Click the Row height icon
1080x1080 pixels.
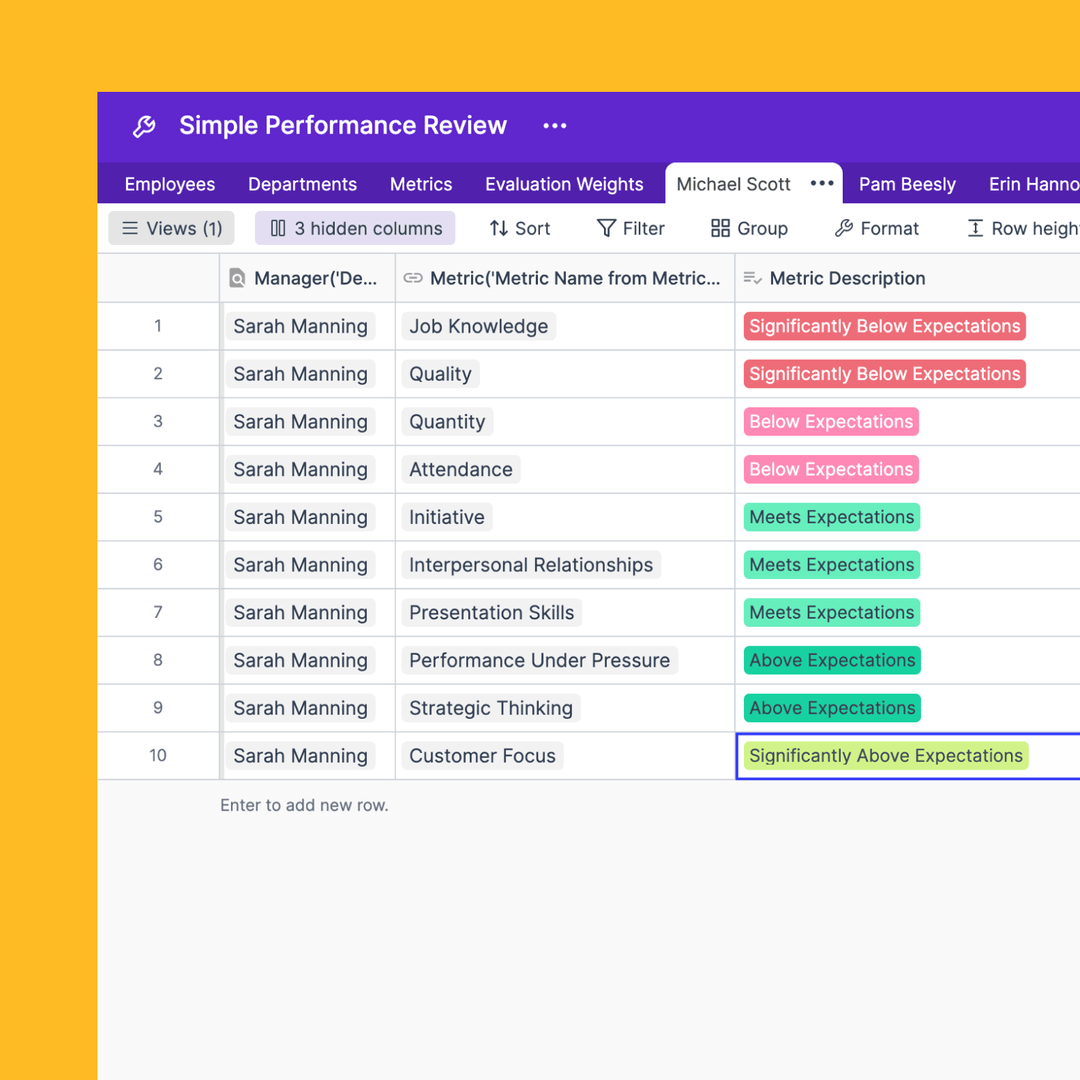pos(975,228)
